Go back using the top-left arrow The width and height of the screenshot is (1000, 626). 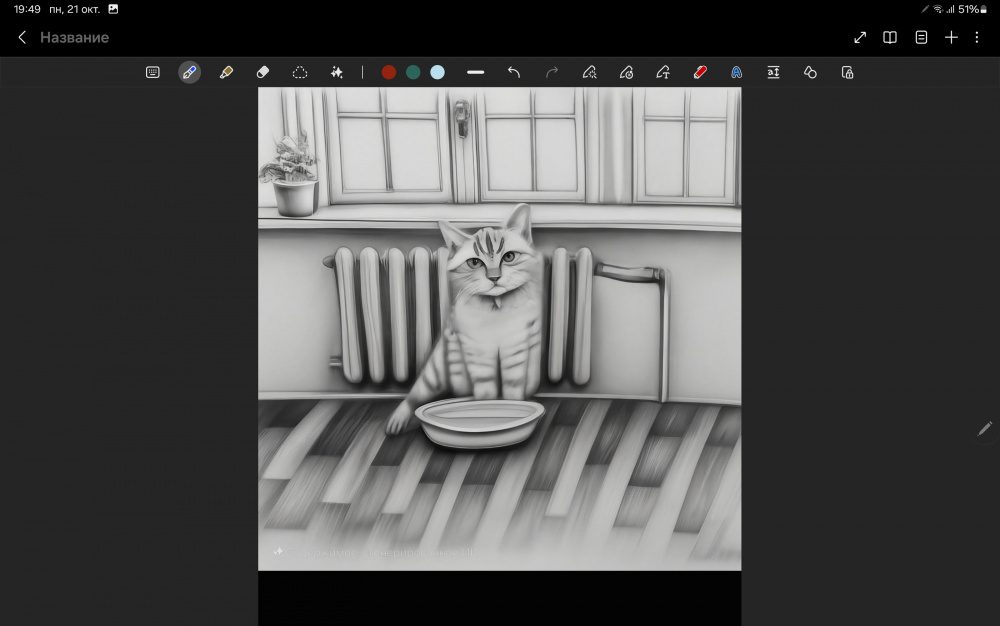[x=22, y=37]
